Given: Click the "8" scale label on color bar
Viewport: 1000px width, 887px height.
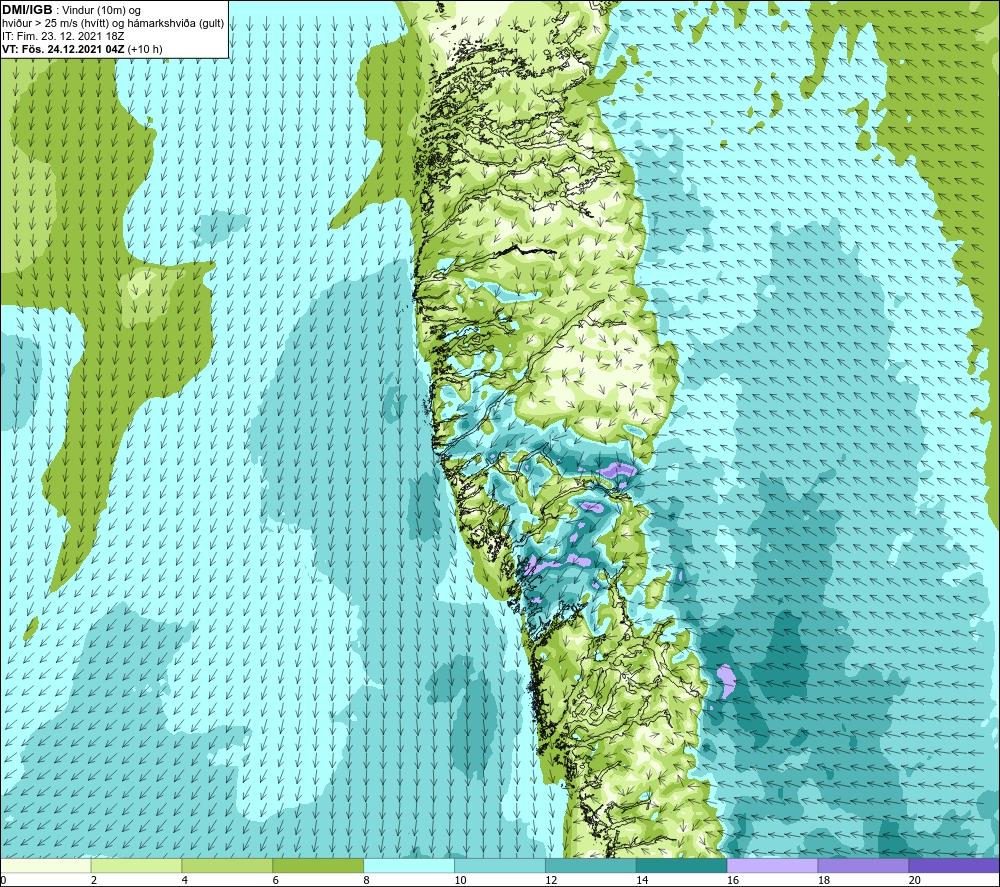Looking at the screenshot, I should pos(366,880).
